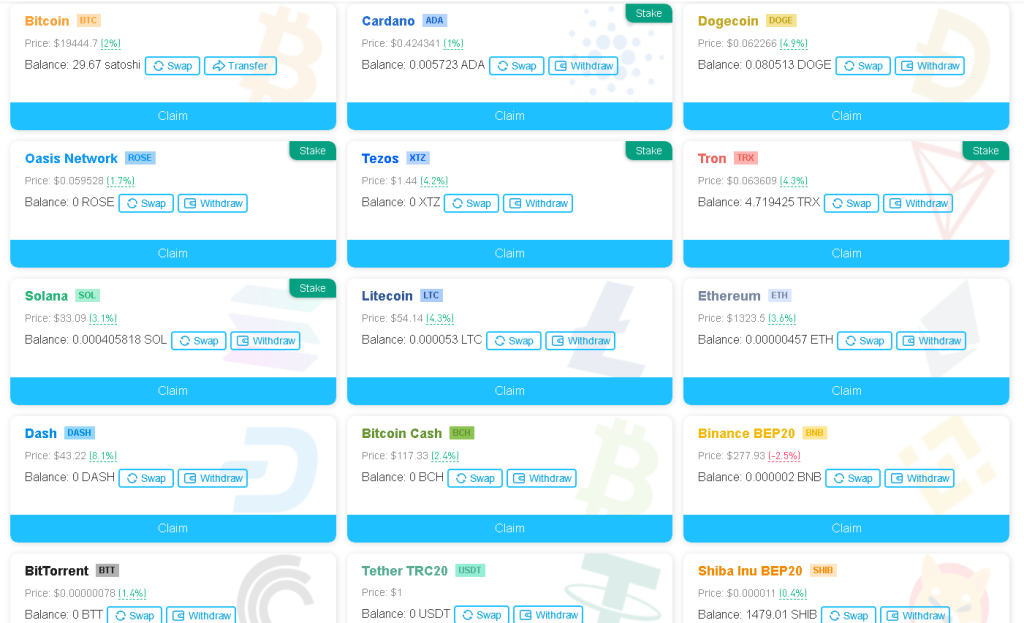The height and width of the screenshot is (623, 1024).
Task: Swap Binance BEP20 BNB balance
Action: tap(853, 478)
